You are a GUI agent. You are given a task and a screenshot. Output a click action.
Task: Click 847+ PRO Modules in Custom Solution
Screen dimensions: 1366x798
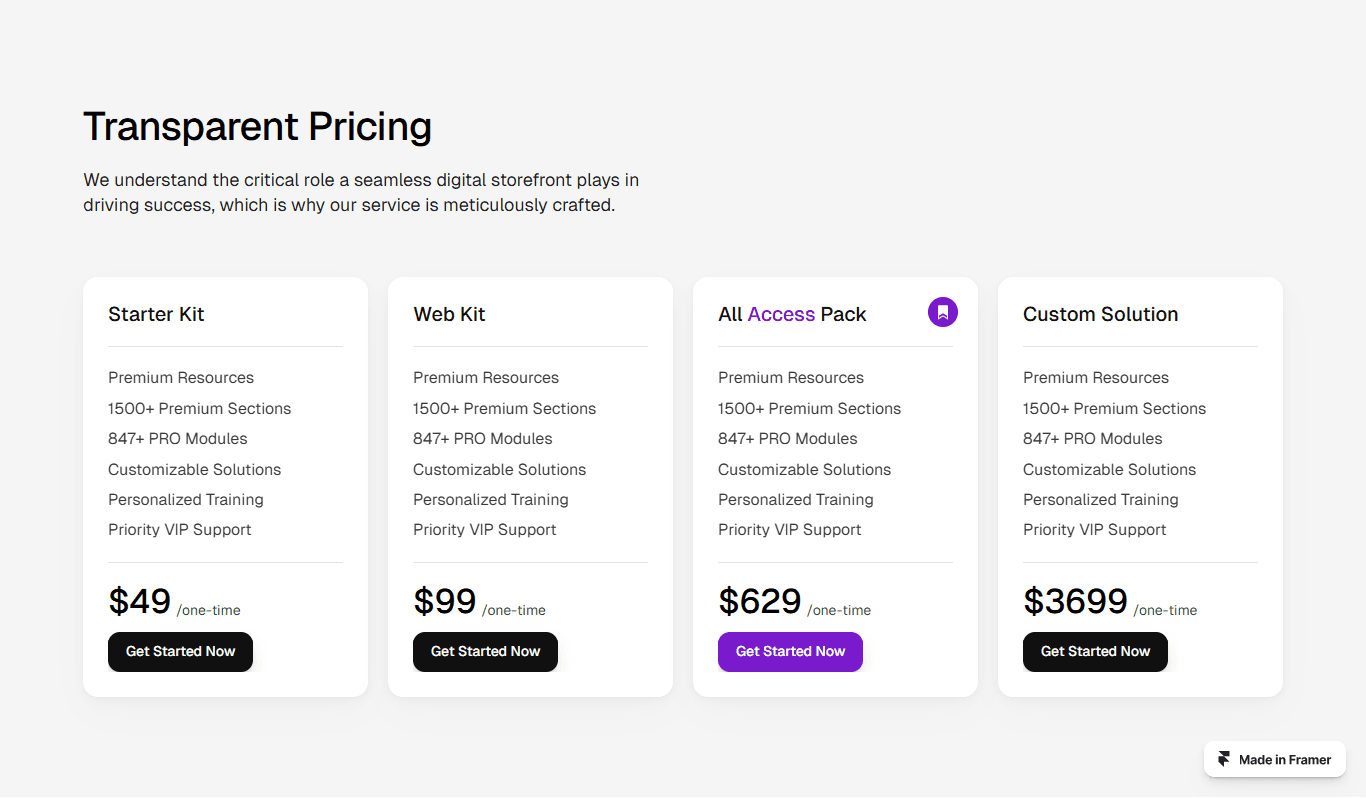tap(1093, 439)
